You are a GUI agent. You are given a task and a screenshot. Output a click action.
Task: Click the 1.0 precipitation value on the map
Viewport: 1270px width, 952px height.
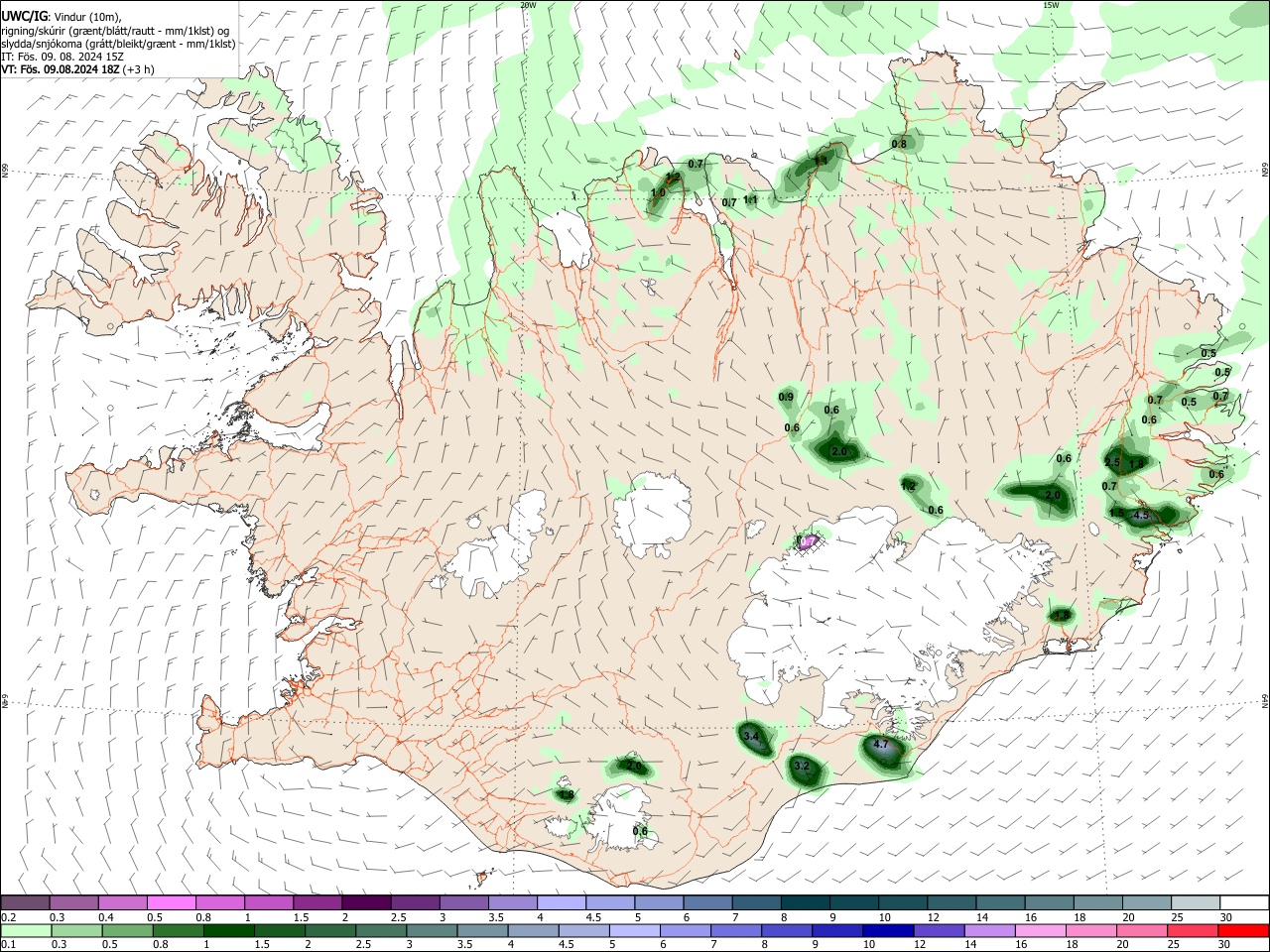pos(659,193)
